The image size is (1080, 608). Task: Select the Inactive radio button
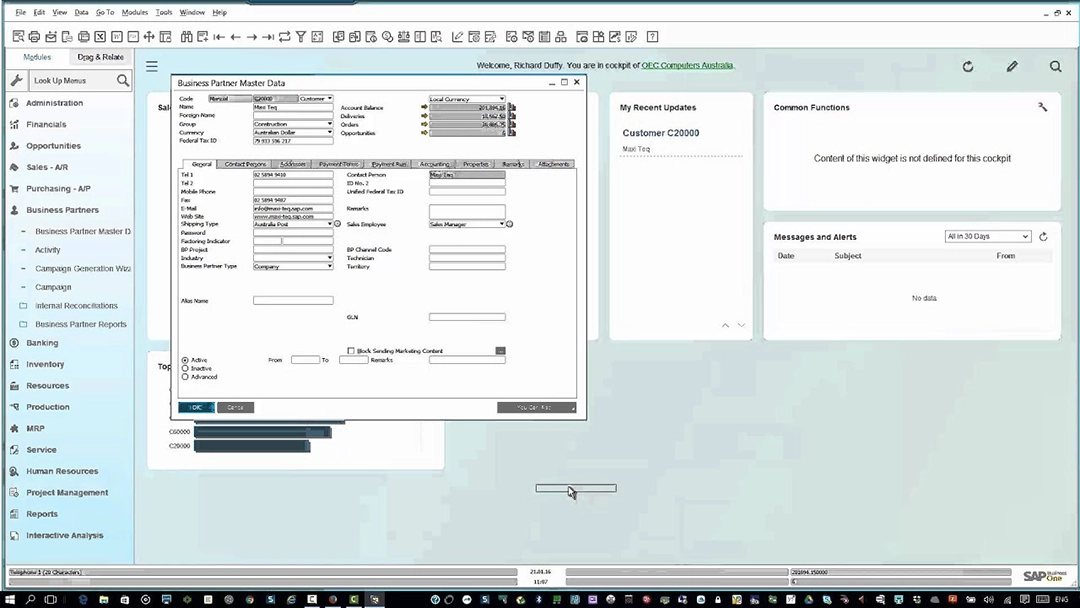coord(185,369)
